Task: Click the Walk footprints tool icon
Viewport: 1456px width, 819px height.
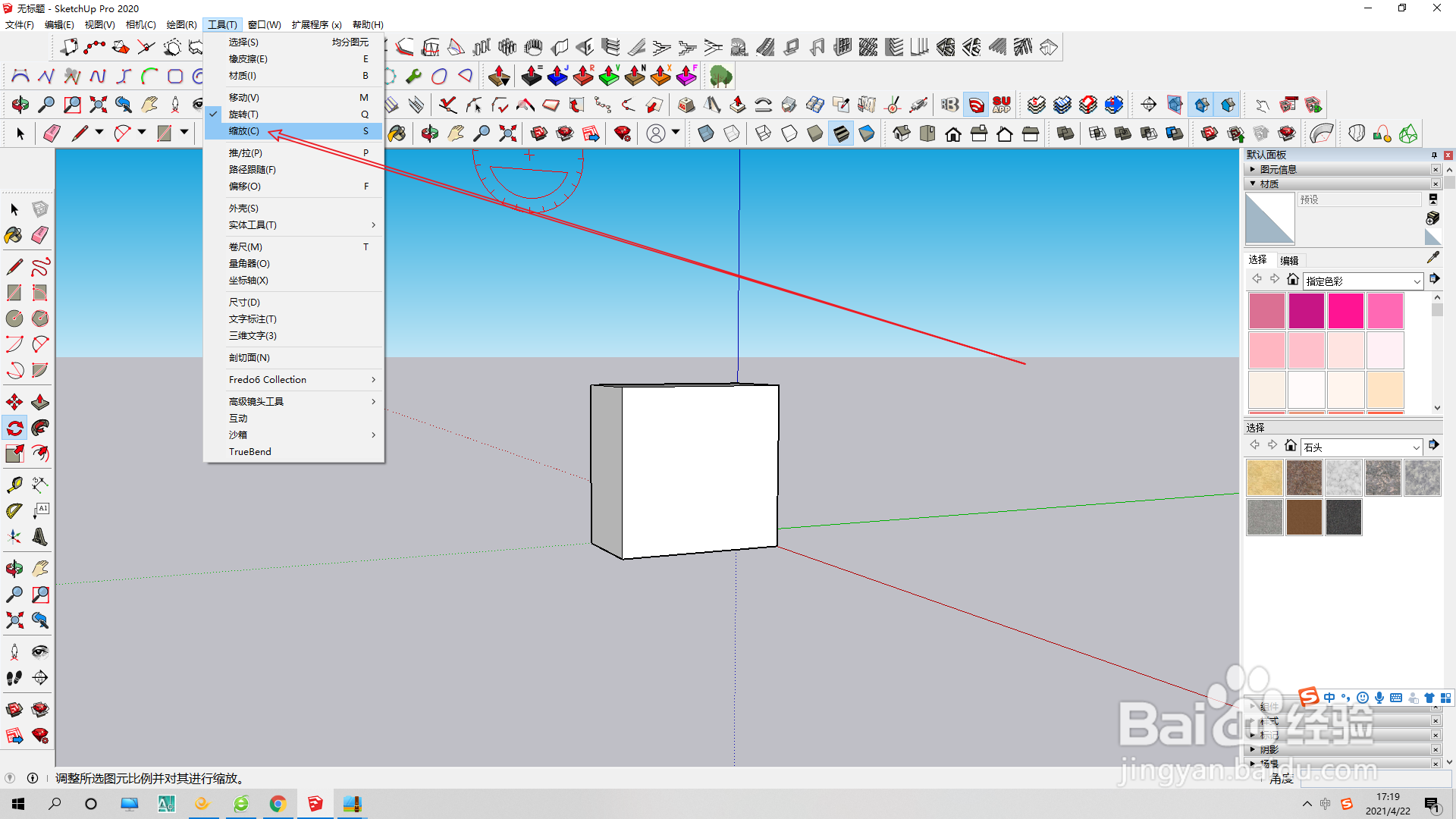Action: [14, 678]
